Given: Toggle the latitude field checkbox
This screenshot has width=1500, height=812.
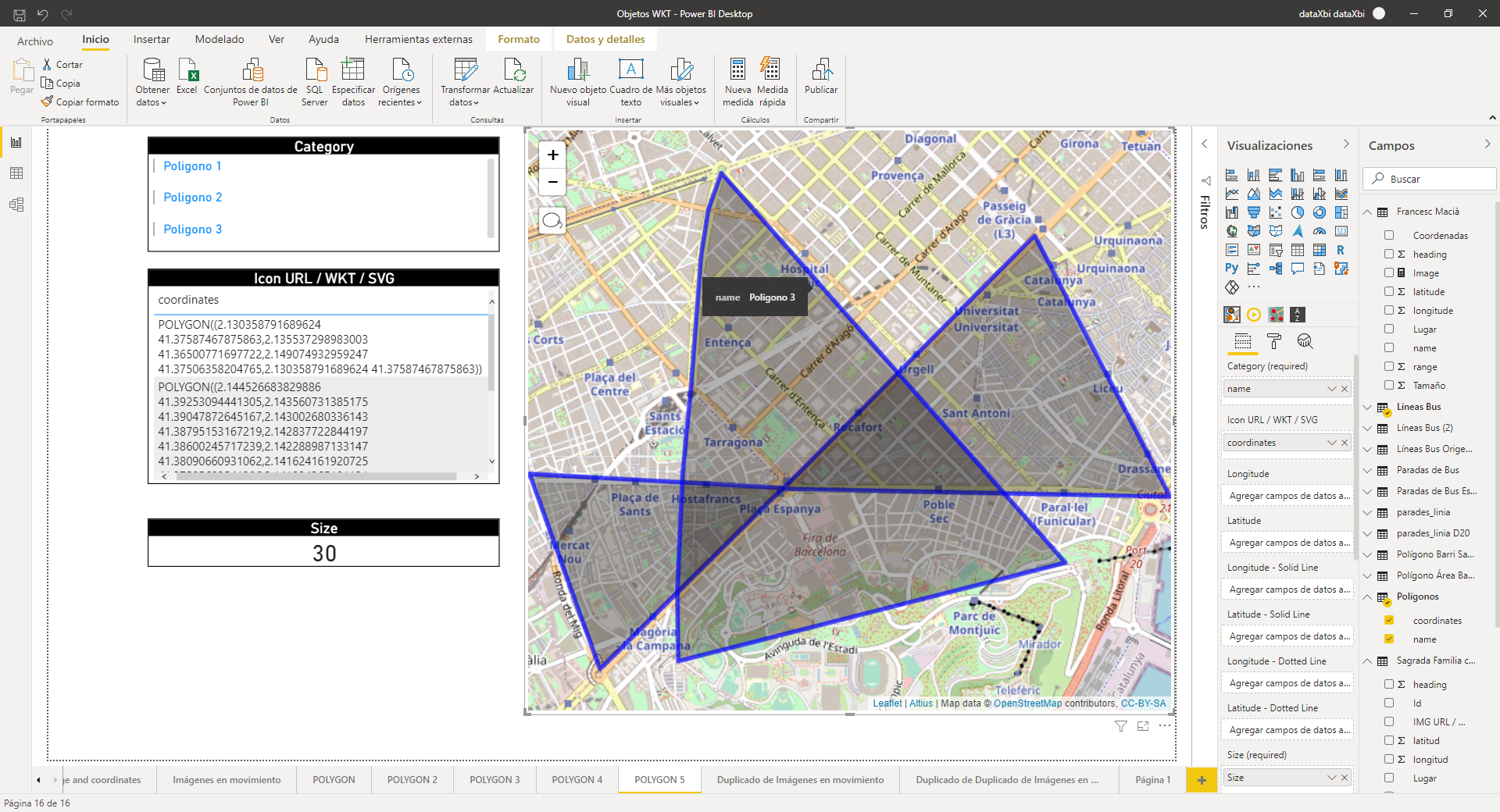Looking at the screenshot, I should click(x=1389, y=291).
